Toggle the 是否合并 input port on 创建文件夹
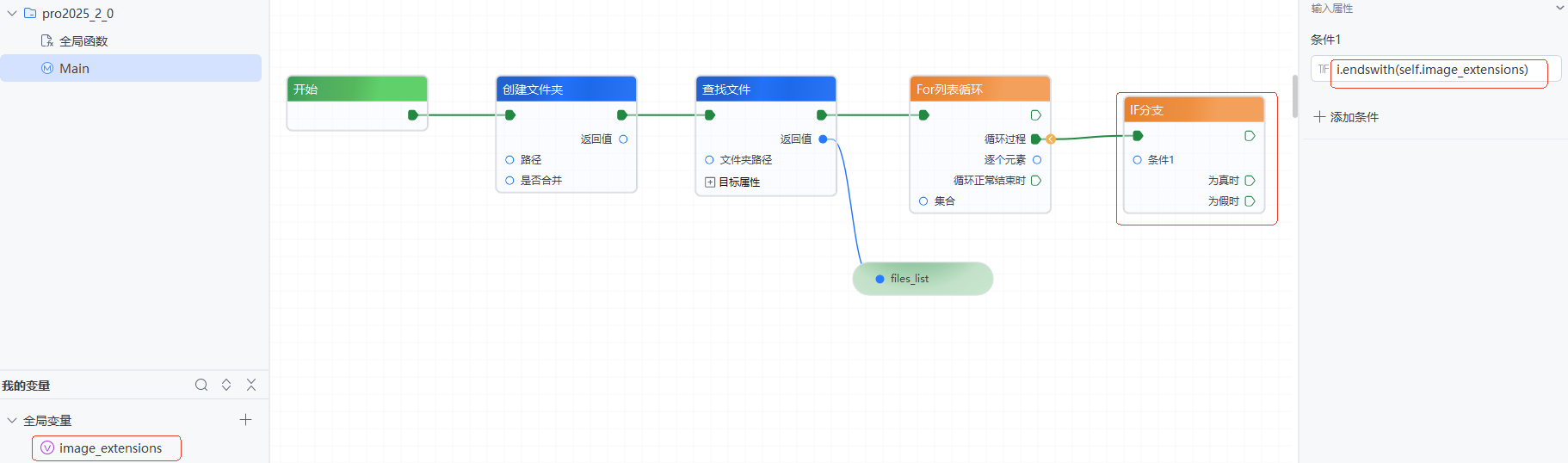 pyautogui.click(x=509, y=181)
